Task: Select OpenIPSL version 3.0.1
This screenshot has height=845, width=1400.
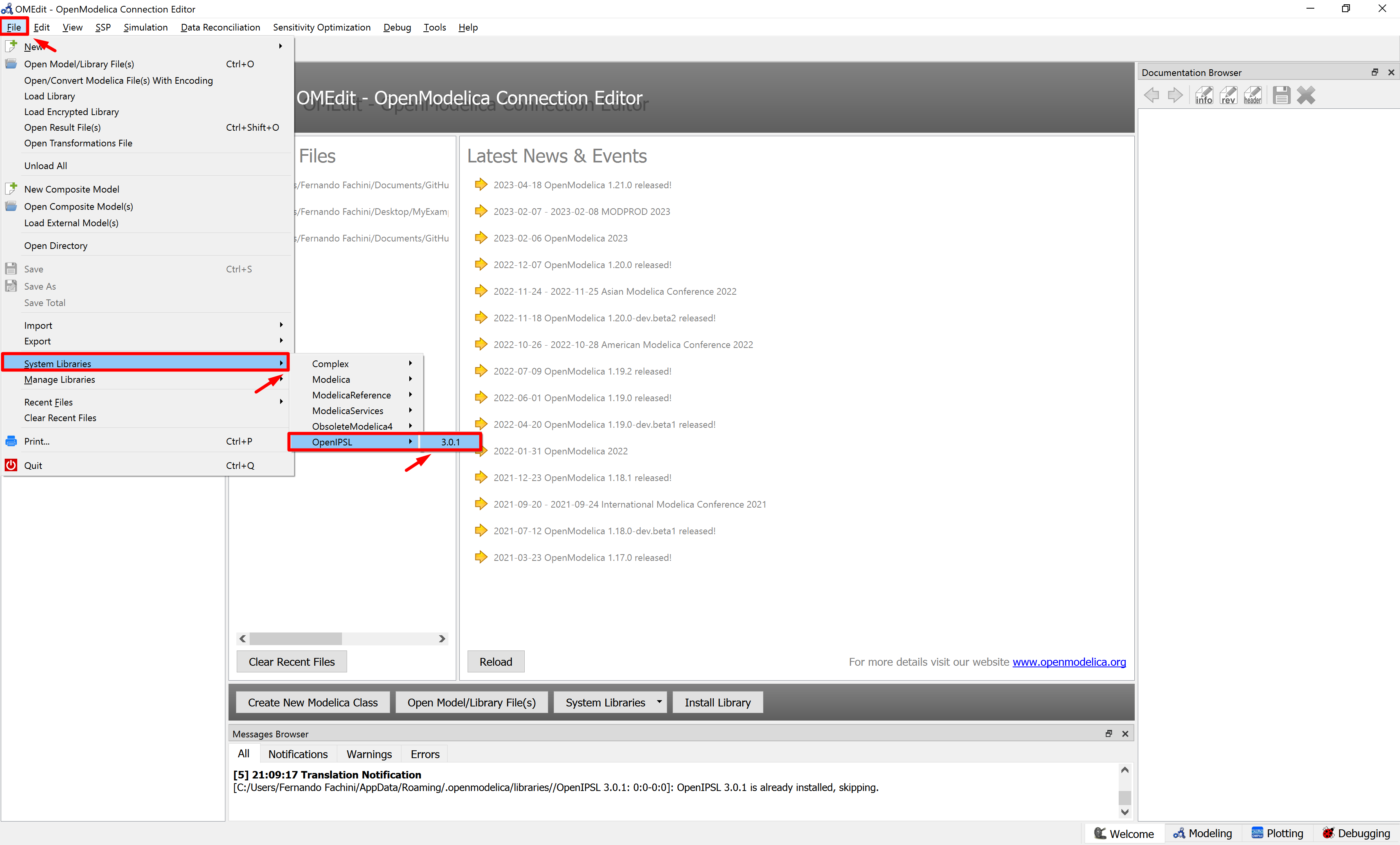Action: click(451, 442)
